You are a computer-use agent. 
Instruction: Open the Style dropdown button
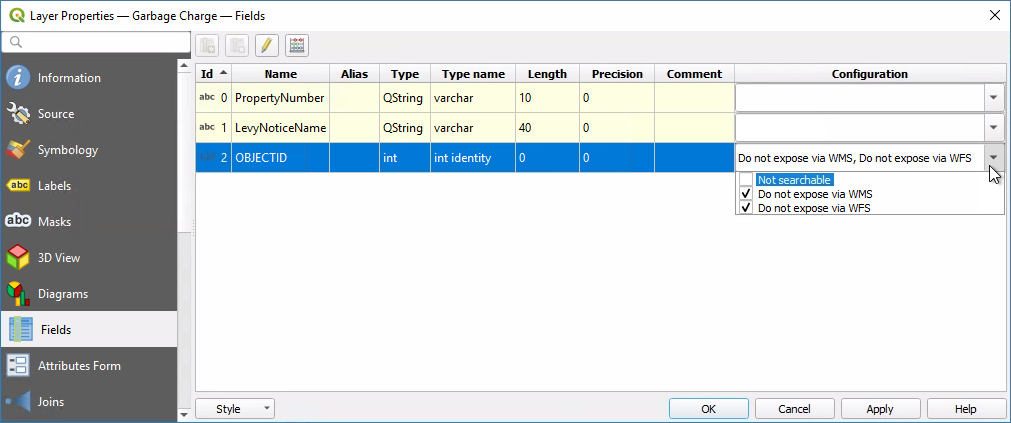pyautogui.click(x=235, y=409)
